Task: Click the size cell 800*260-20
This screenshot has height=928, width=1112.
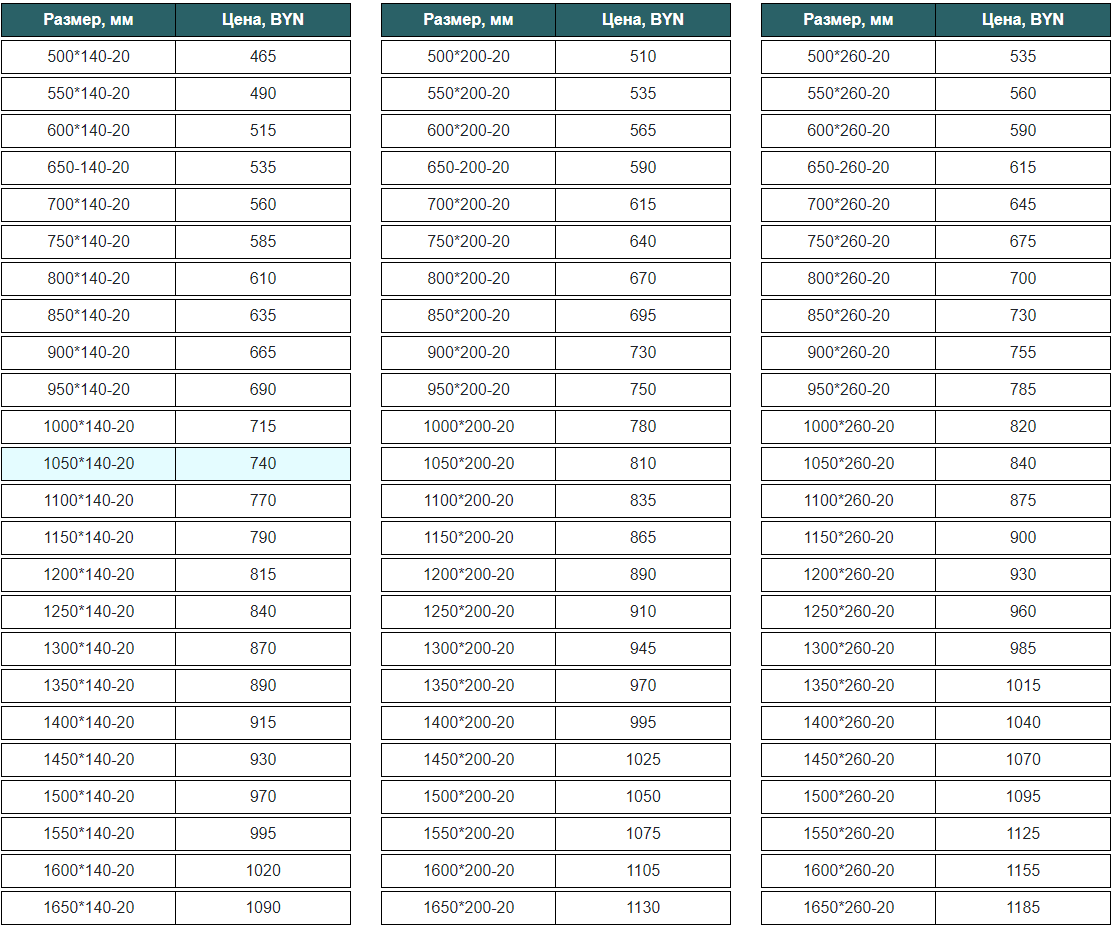Action: tap(849, 279)
